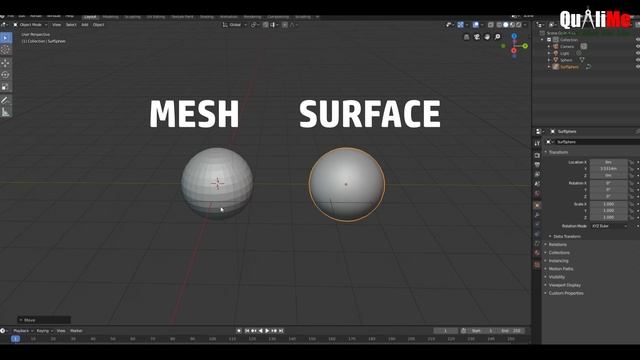640x360 pixels.
Task: Click the play animation button
Action: (267, 331)
